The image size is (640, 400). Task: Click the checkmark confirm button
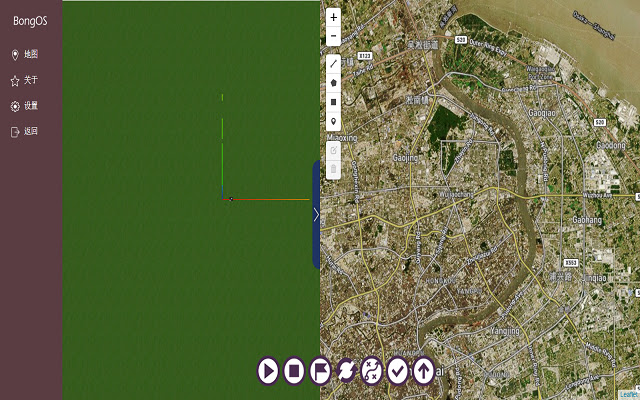pyautogui.click(x=398, y=371)
